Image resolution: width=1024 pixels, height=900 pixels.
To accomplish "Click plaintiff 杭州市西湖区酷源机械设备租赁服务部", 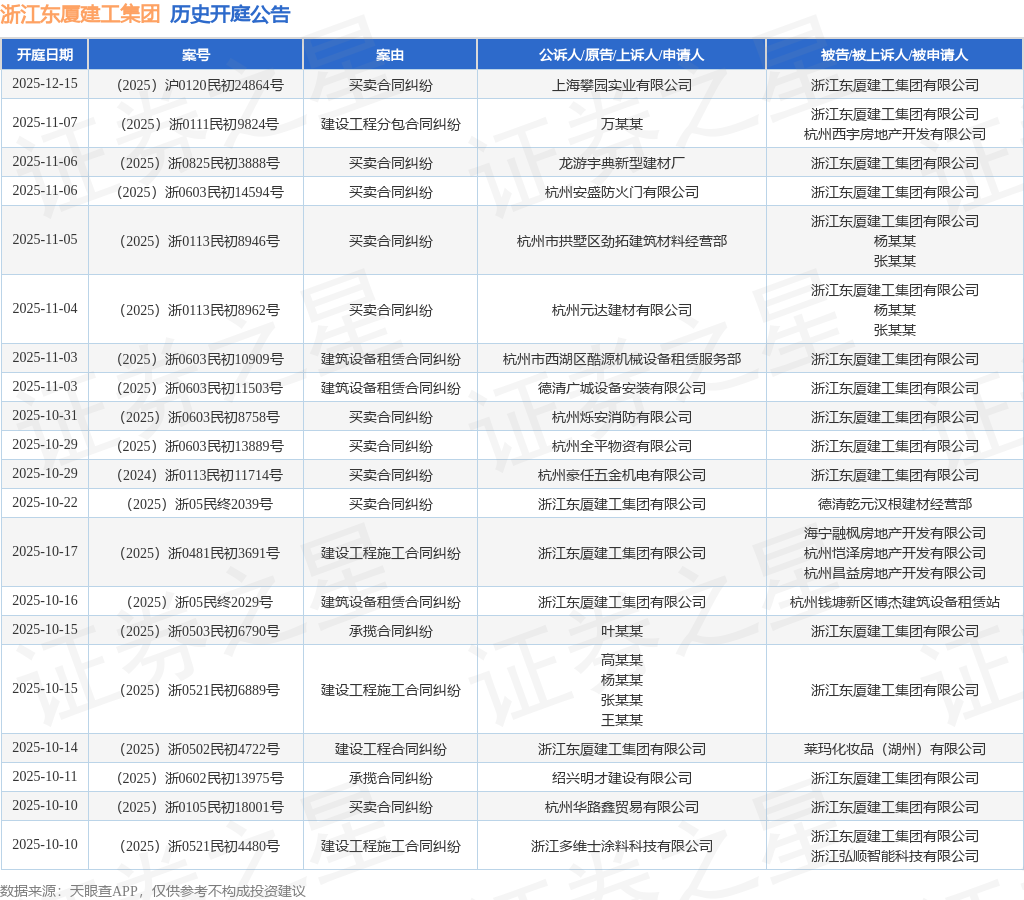I will [622, 359].
